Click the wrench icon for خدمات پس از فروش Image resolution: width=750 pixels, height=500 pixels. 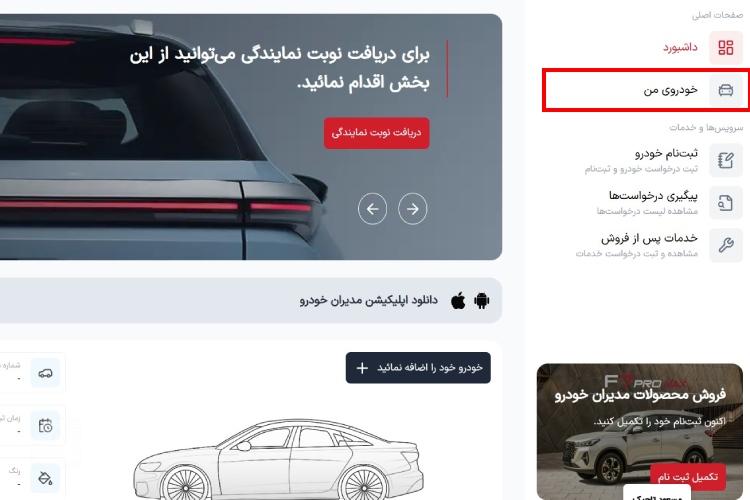pos(726,245)
